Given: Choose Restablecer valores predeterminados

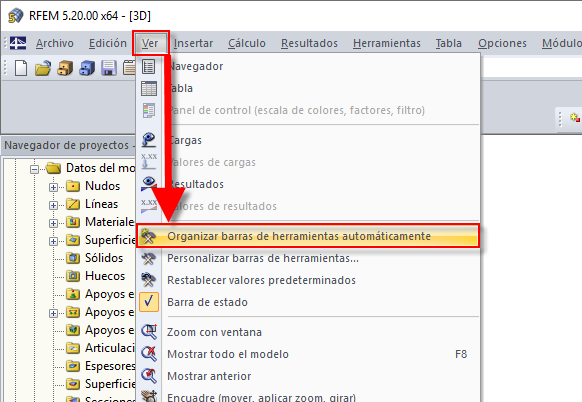Looking at the screenshot, I should (308, 280).
